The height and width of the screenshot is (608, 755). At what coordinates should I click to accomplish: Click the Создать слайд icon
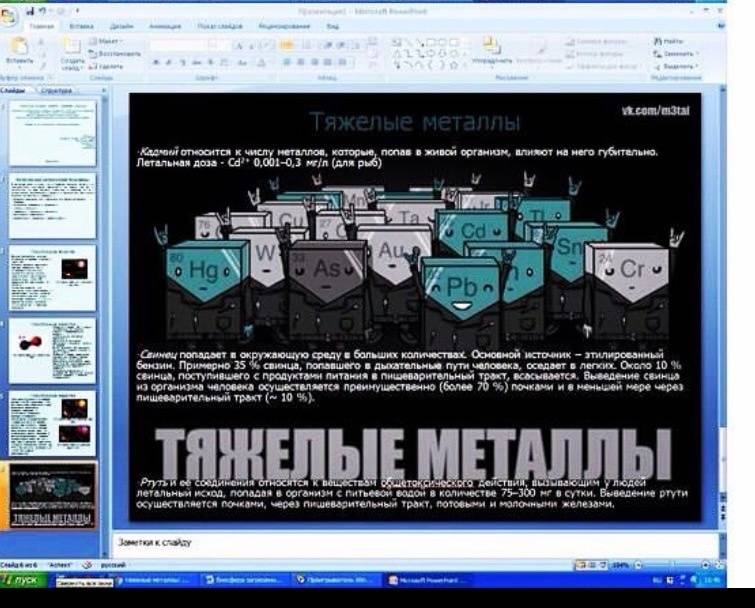pyautogui.click(x=72, y=46)
